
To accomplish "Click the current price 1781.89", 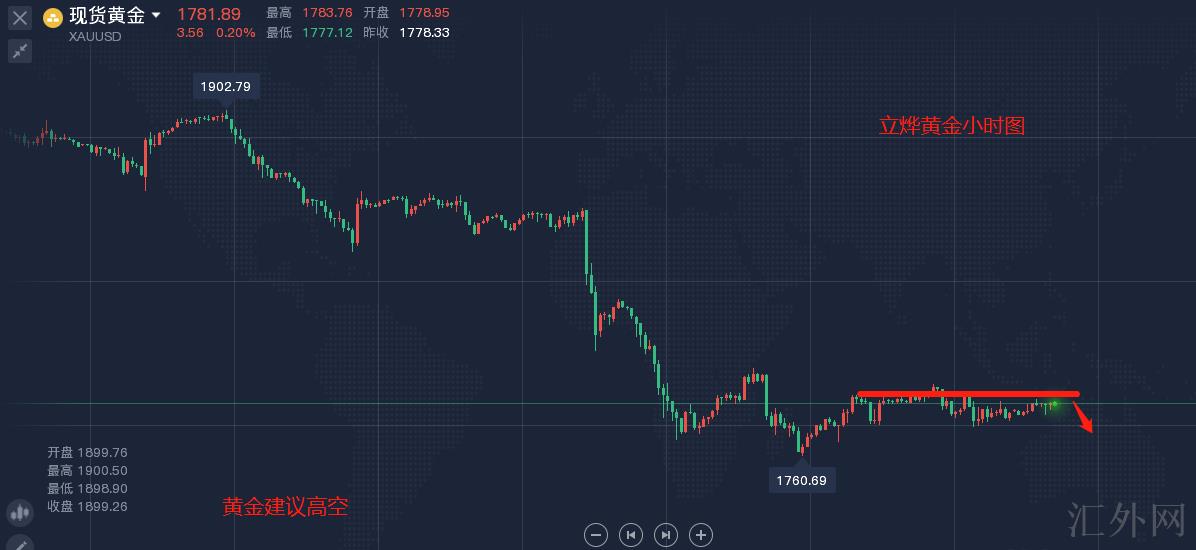I will (x=208, y=14).
